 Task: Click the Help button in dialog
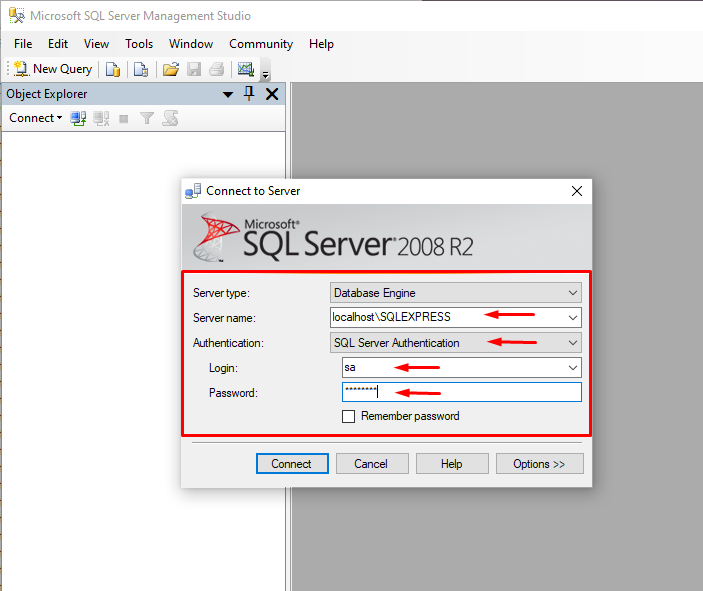coord(452,463)
